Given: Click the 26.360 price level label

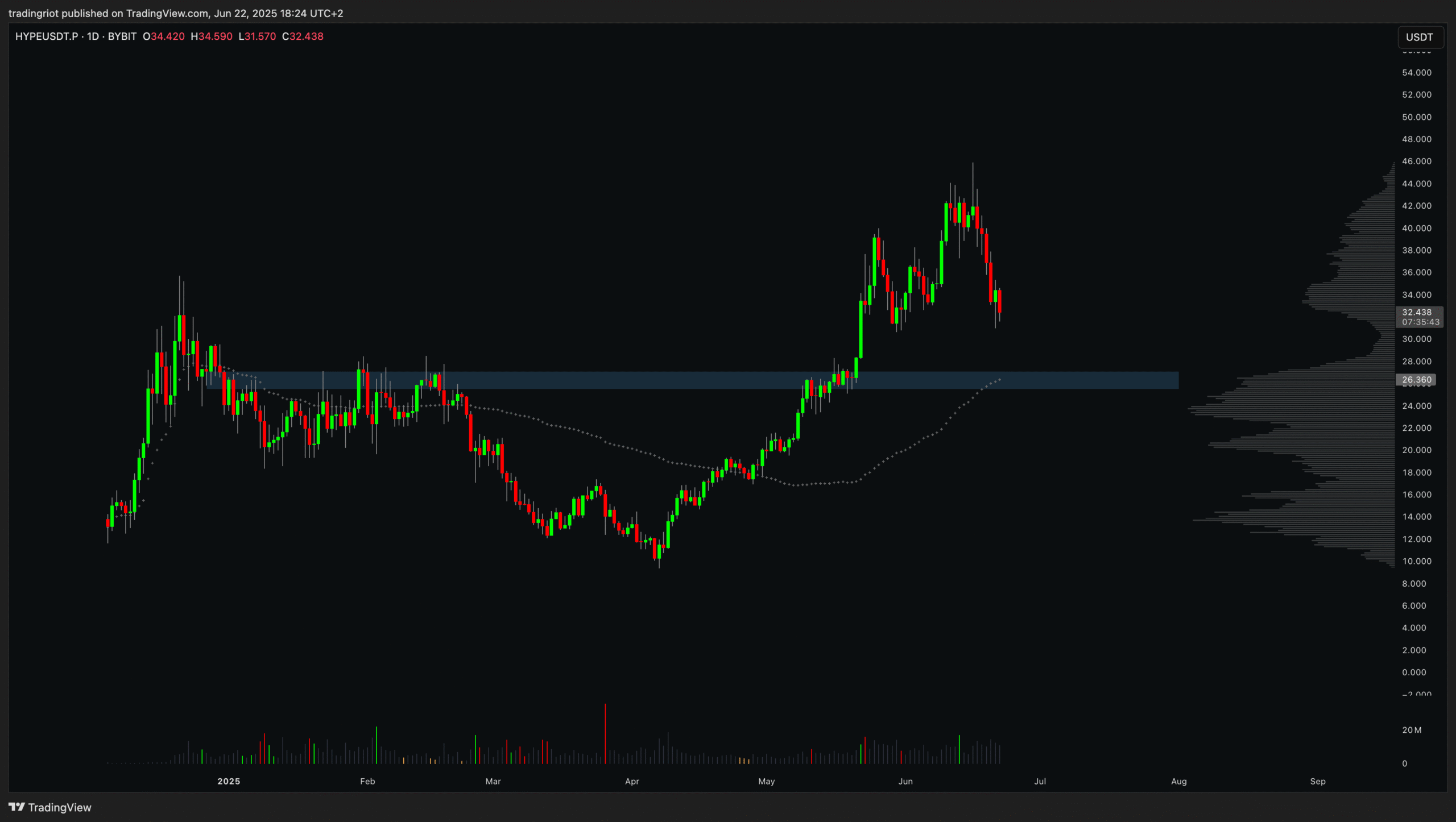Looking at the screenshot, I should click(1416, 380).
